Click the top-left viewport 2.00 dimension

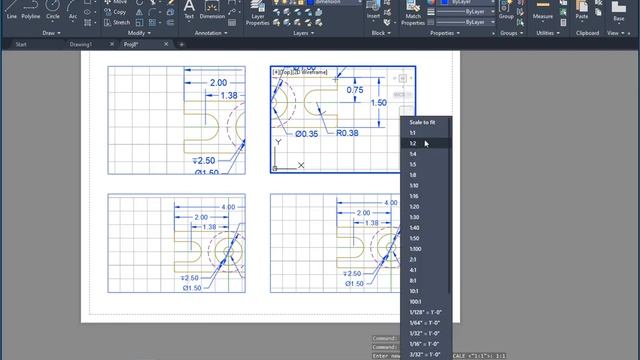[x=218, y=83]
